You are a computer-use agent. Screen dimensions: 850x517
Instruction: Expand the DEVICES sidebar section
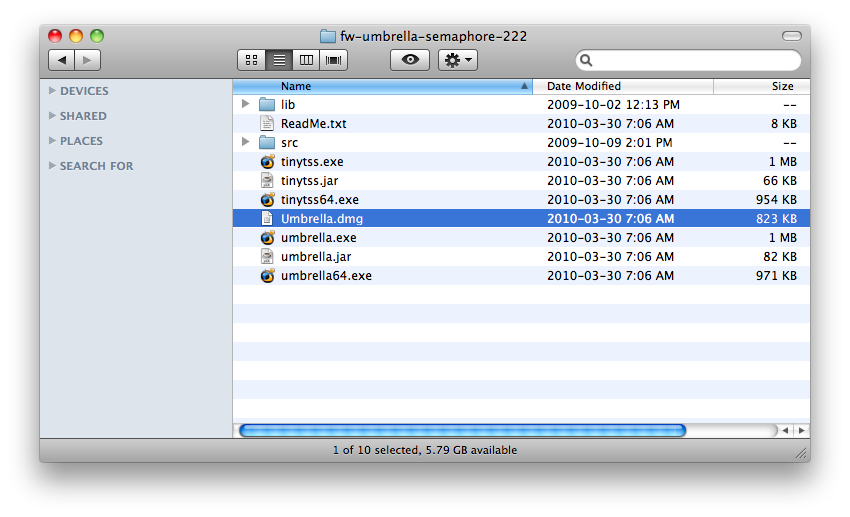pos(53,91)
